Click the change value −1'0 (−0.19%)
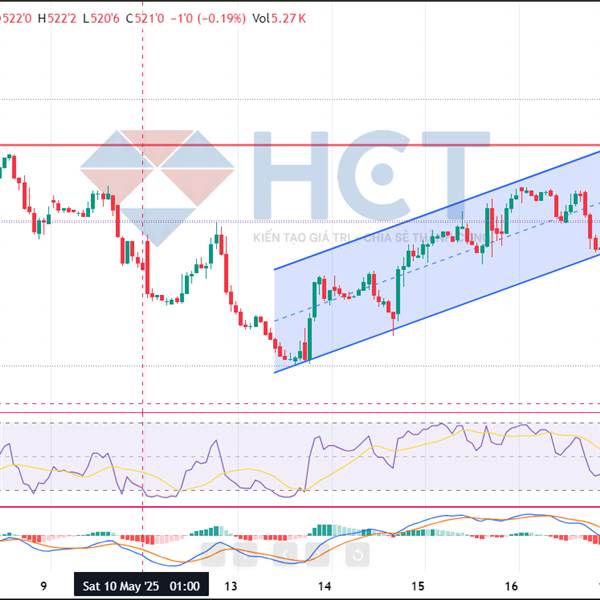 207,18
